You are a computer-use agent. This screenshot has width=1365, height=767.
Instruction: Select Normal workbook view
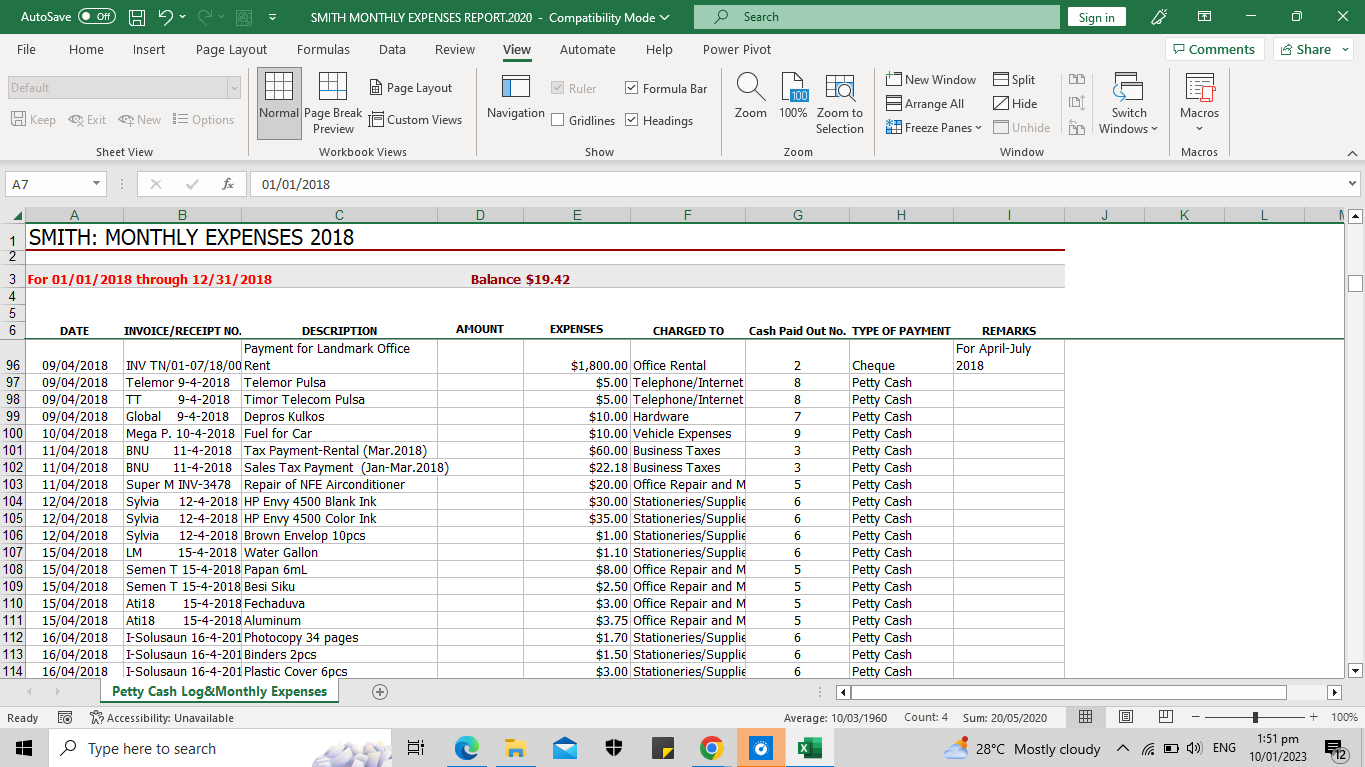point(279,103)
